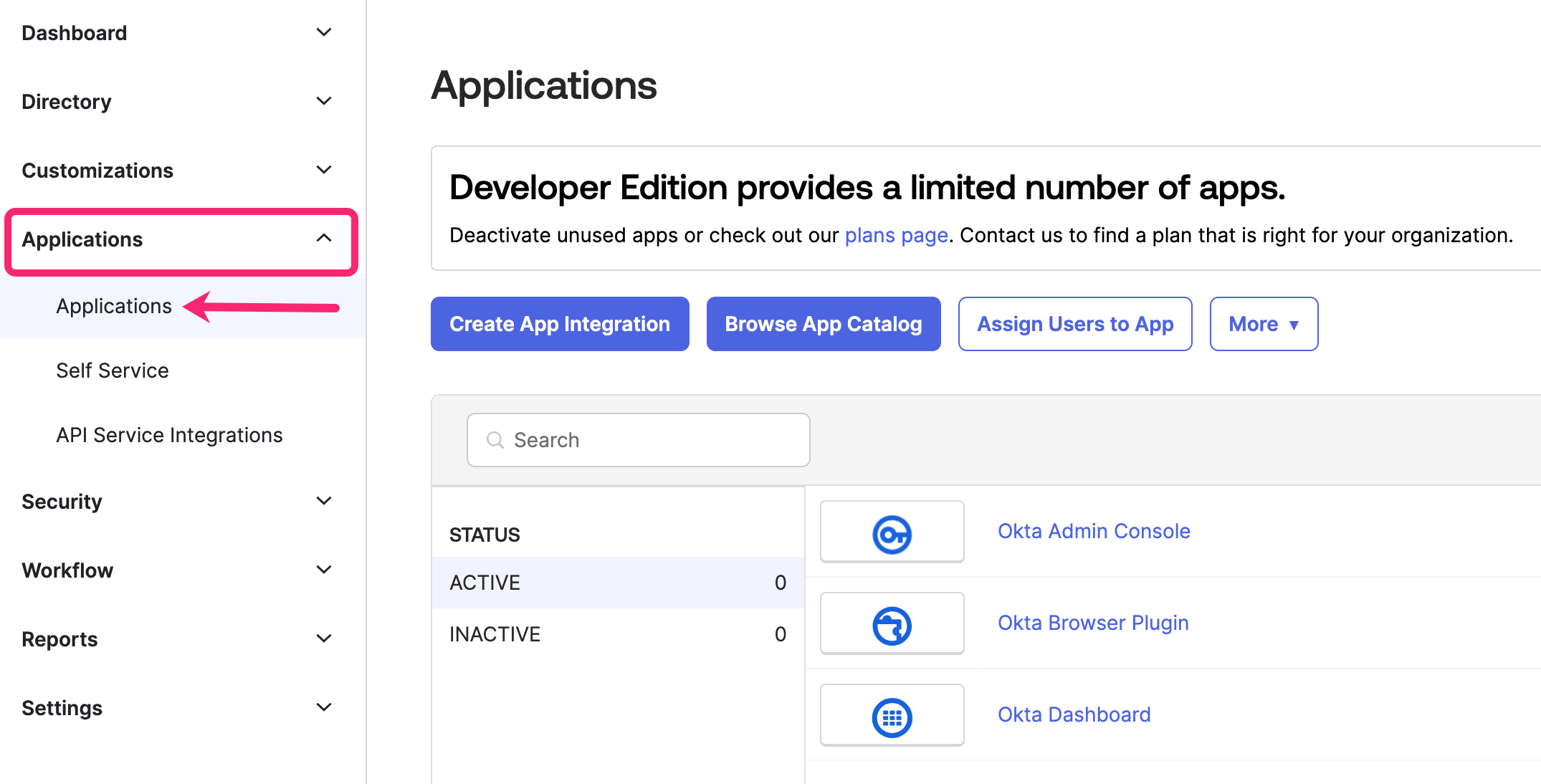Open Okta Admin Console link
The height and width of the screenshot is (784, 1541).
click(1094, 531)
